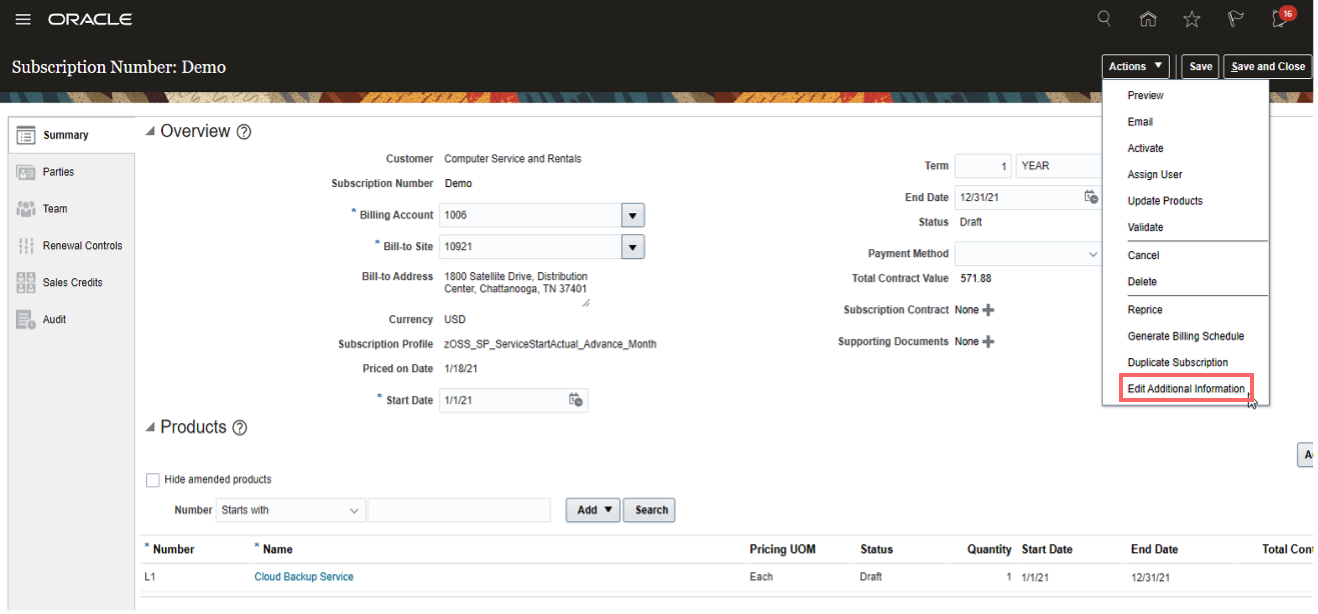The width and height of the screenshot is (1318, 614).
Task: Expand the Billing Account dropdown arrow
Action: [632, 215]
